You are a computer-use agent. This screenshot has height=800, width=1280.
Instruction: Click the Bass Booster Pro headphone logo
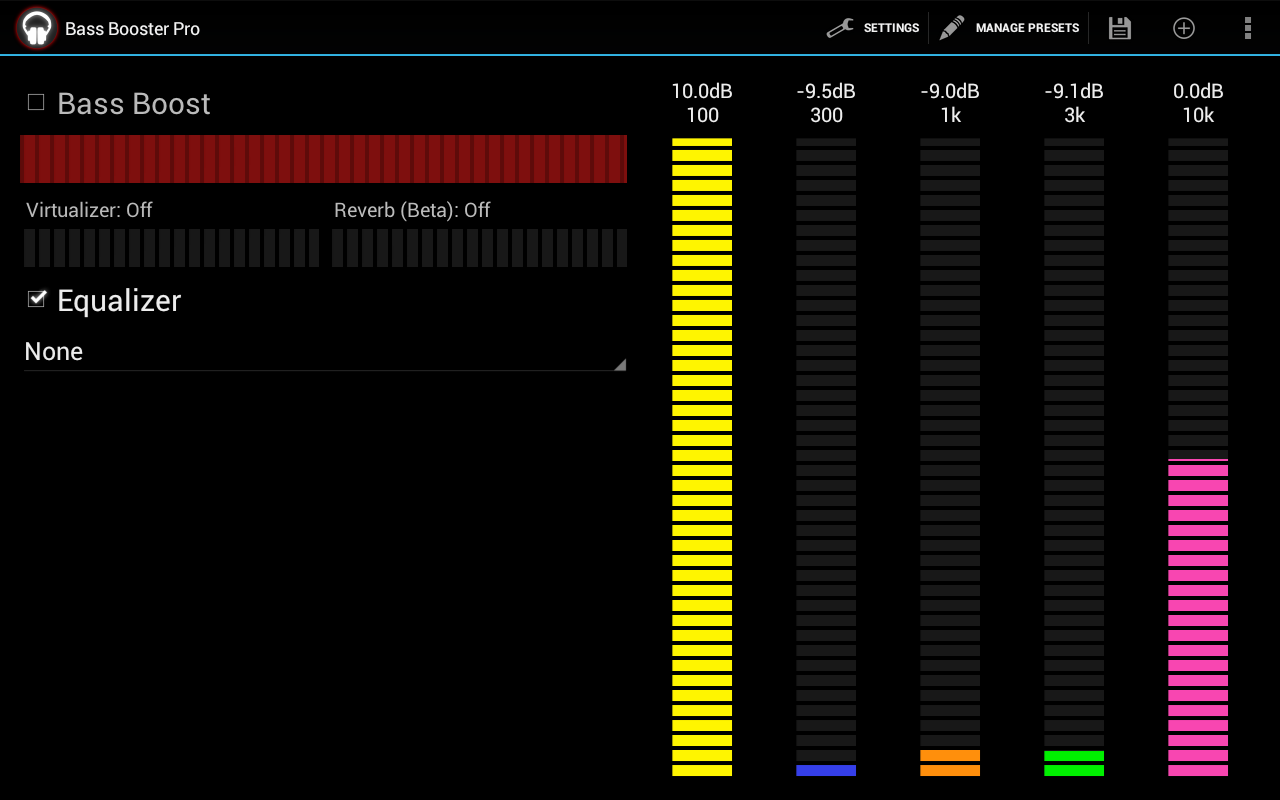(37, 28)
